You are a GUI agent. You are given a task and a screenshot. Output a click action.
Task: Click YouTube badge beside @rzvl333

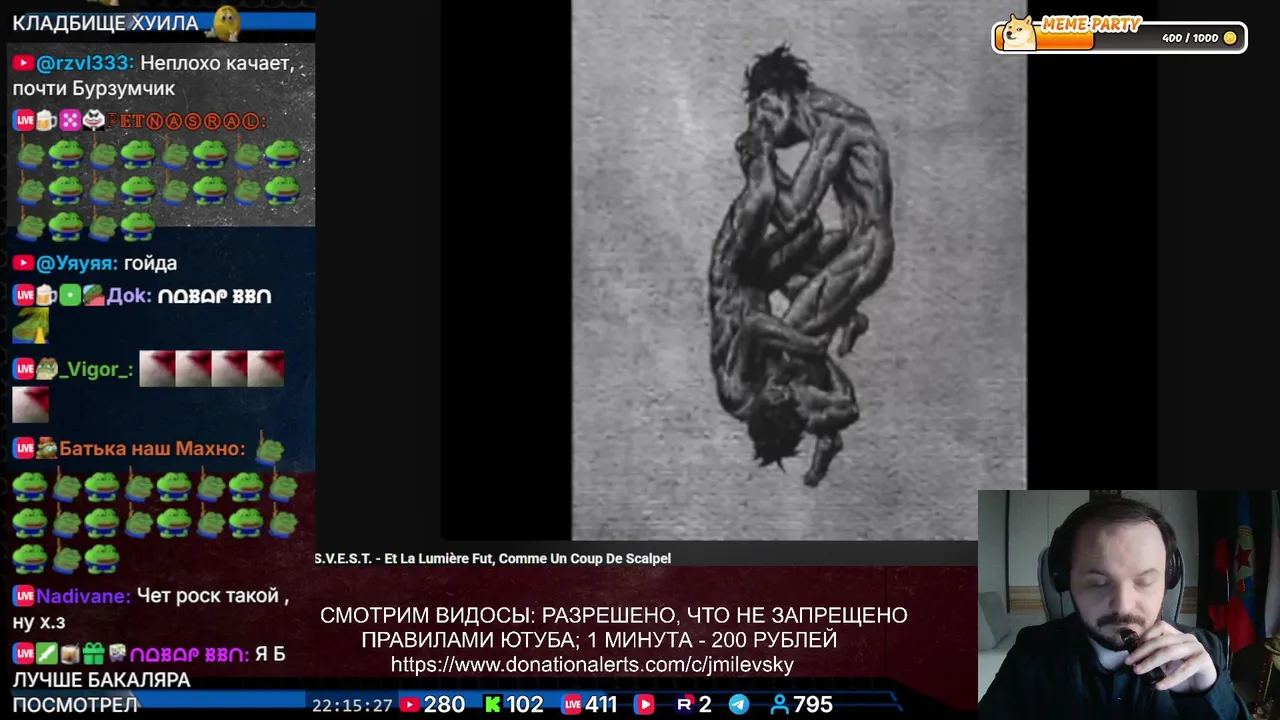coord(23,63)
